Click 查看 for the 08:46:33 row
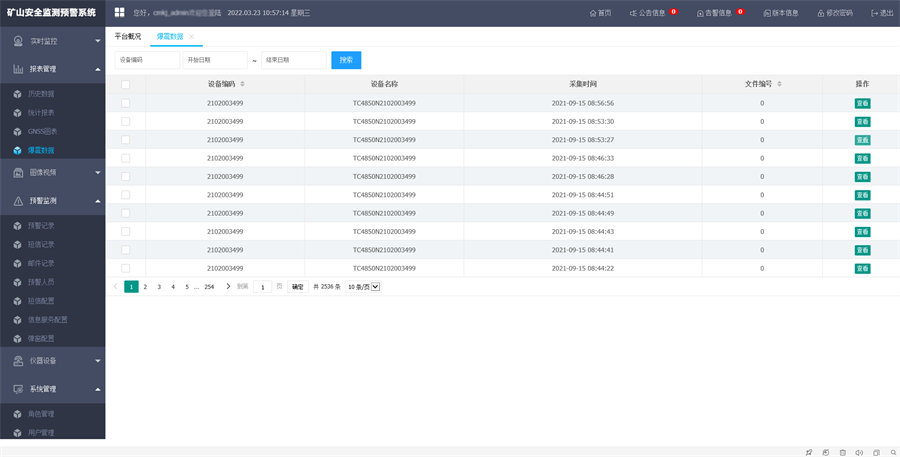900x457 pixels. 862,158
